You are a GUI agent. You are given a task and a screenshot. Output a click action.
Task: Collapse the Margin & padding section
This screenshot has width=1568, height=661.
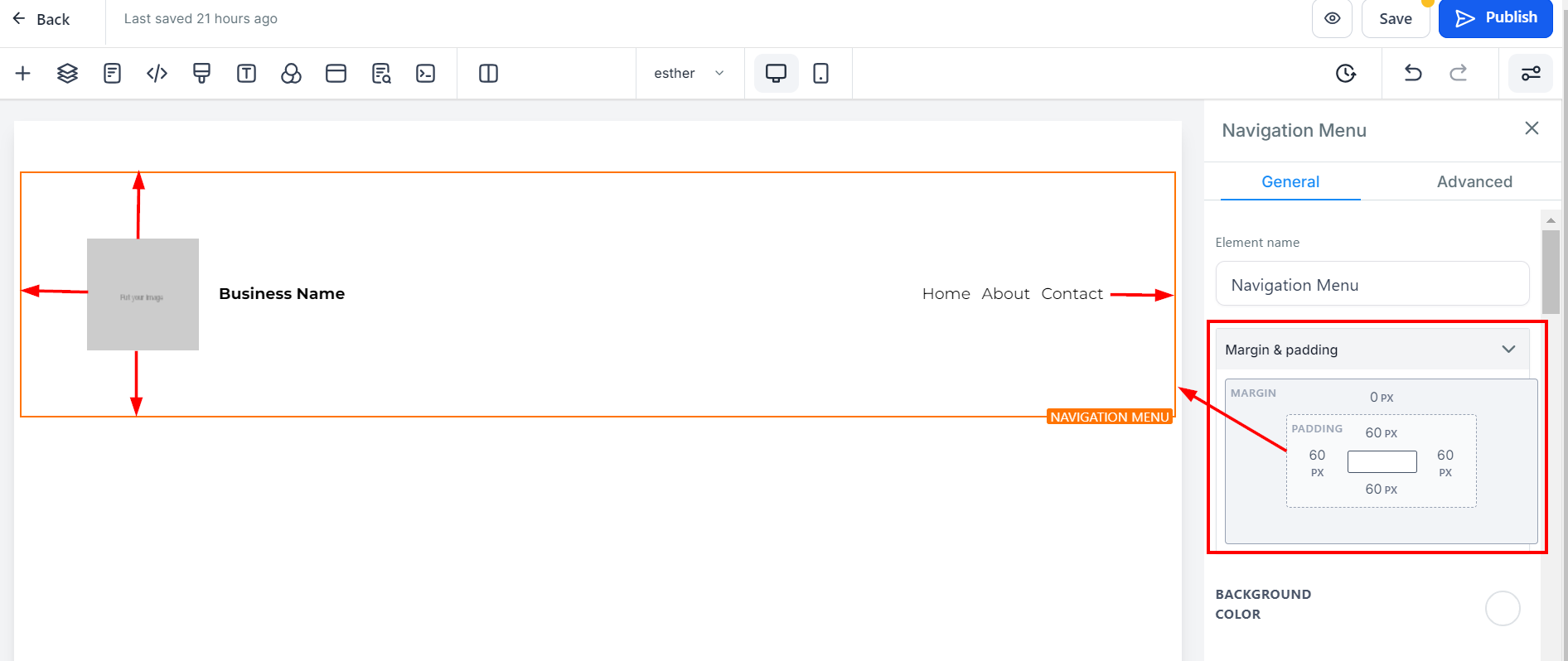[x=1372, y=350]
